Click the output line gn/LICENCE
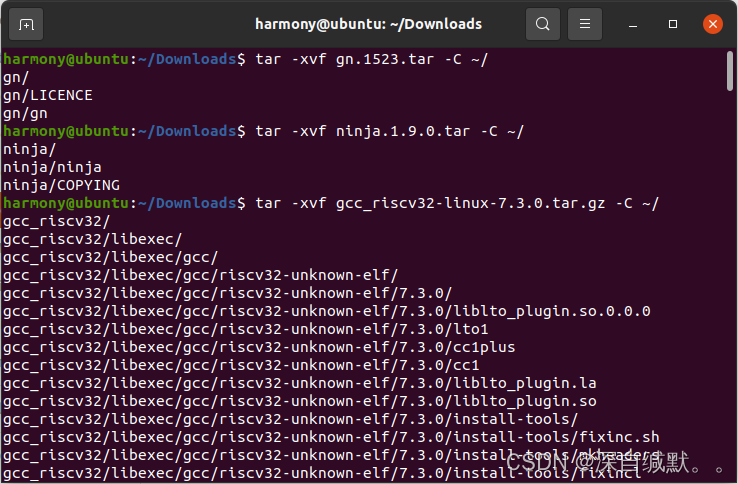Image resolution: width=738 pixels, height=484 pixels. coord(48,96)
